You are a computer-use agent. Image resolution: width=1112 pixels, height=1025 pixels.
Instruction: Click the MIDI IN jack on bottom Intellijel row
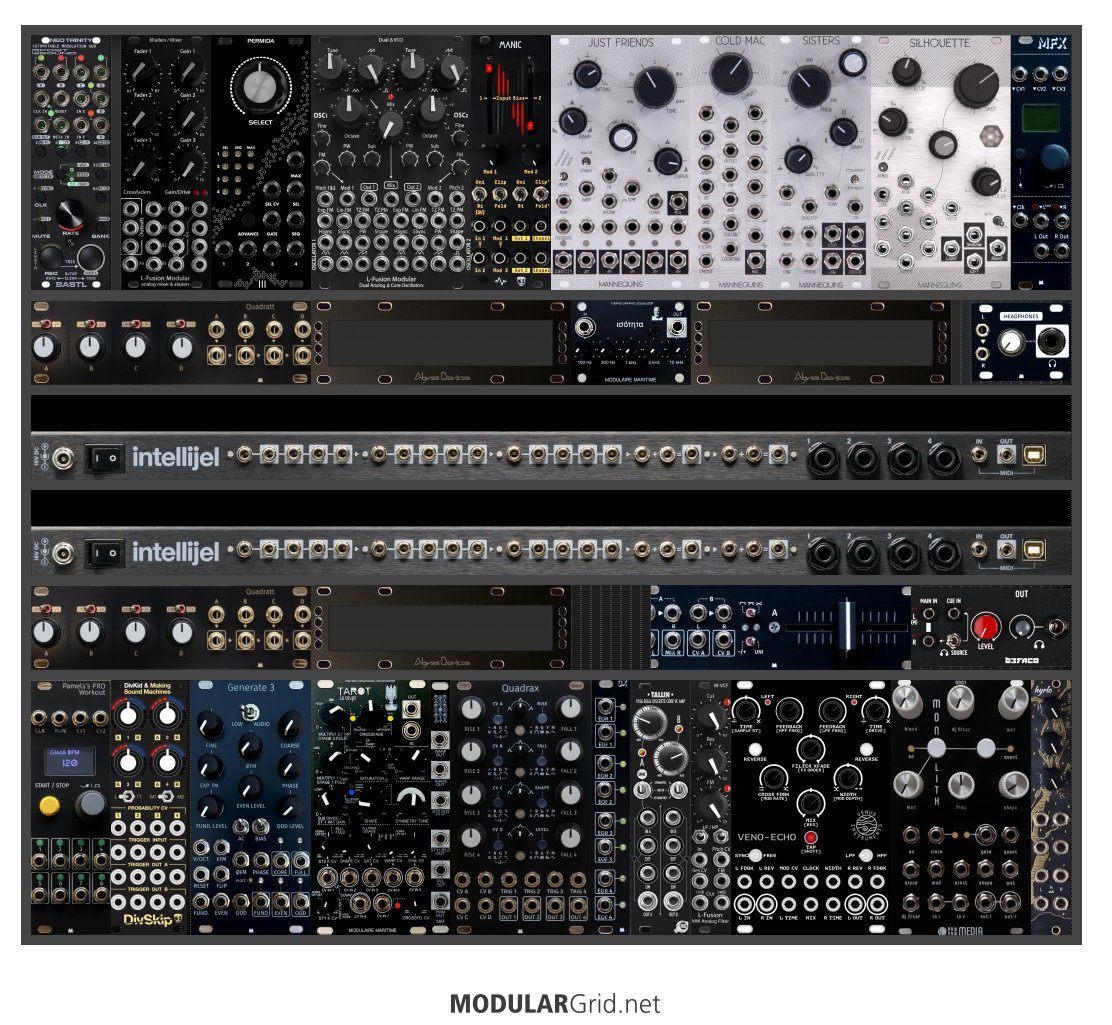click(x=979, y=549)
